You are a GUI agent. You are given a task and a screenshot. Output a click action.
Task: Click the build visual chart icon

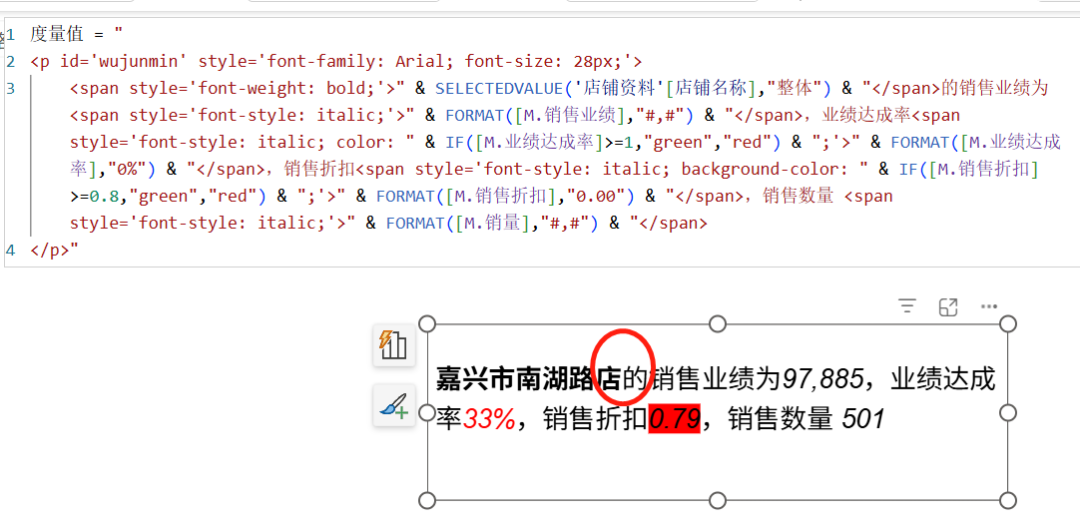point(394,345)
